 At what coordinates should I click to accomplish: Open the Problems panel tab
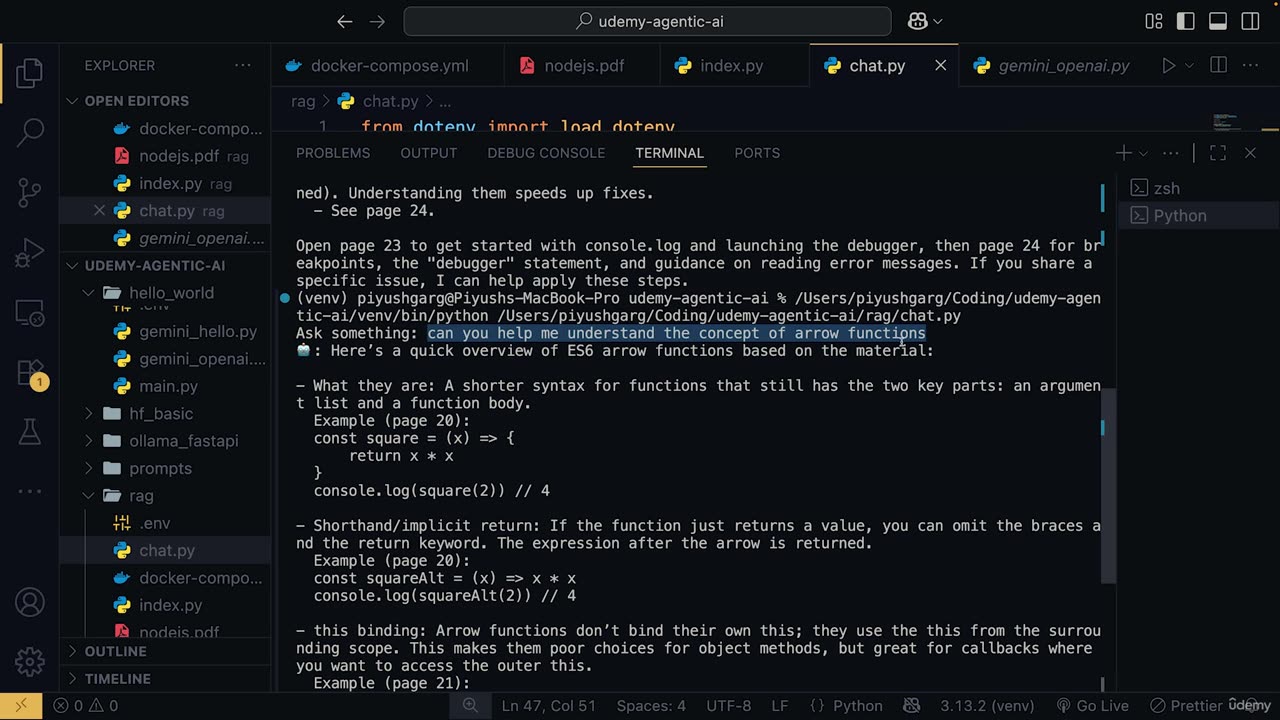click(x=333, y=153)
